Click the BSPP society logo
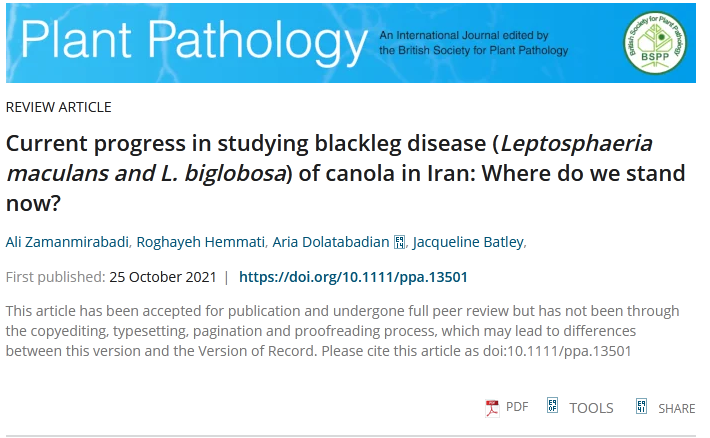Image resolution: width=710 pixels, height=438 pixels. [x=654, y=43]
